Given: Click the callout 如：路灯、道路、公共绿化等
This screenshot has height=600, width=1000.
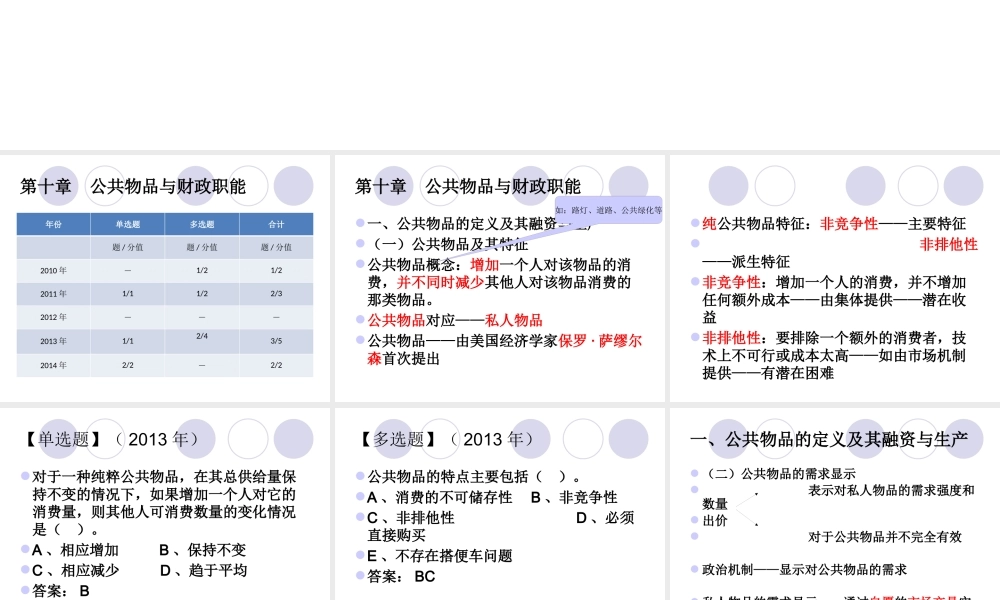Looking at the screenshot, I should pos(608,210).
